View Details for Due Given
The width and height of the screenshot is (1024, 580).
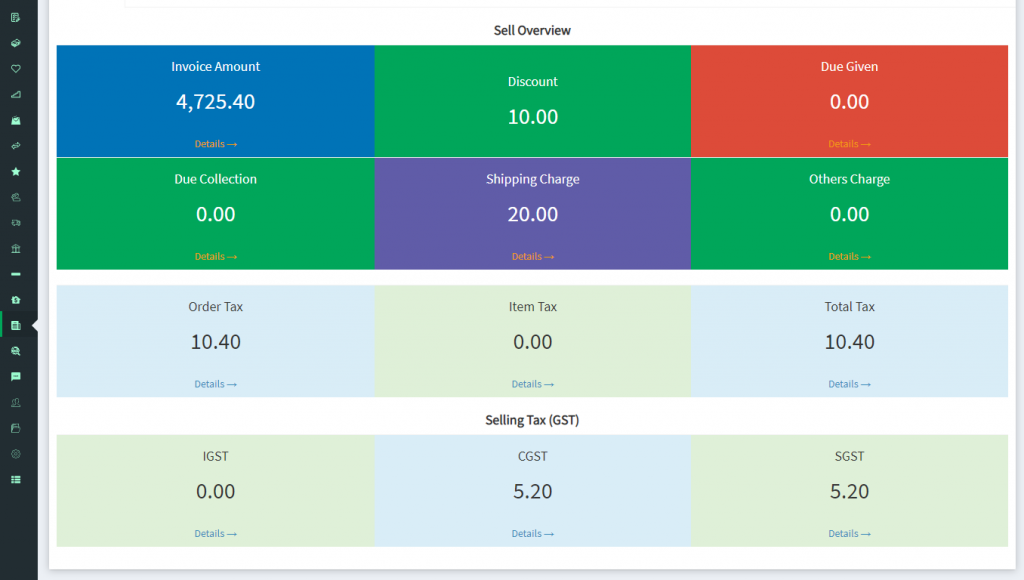tap(849, 144)
